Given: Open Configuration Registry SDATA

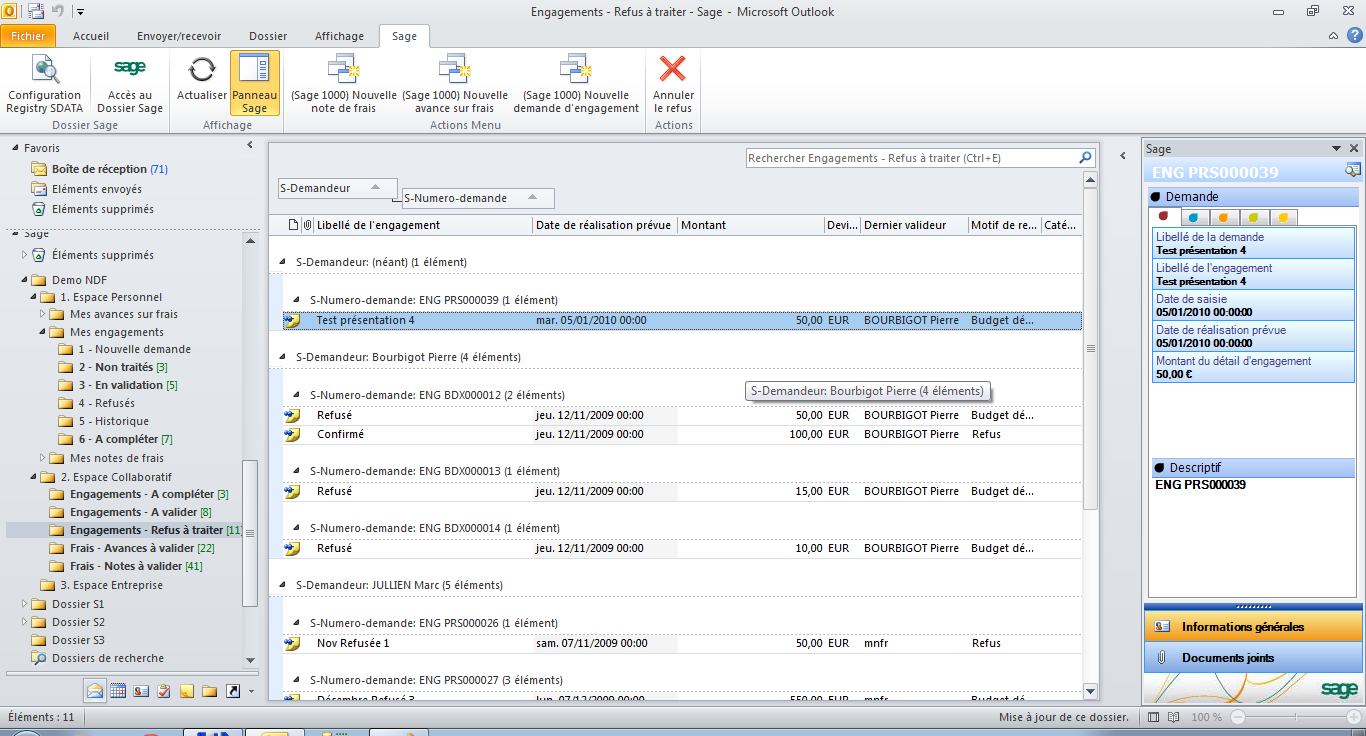Looking at the screenshot, I should [x=44, y=85].
